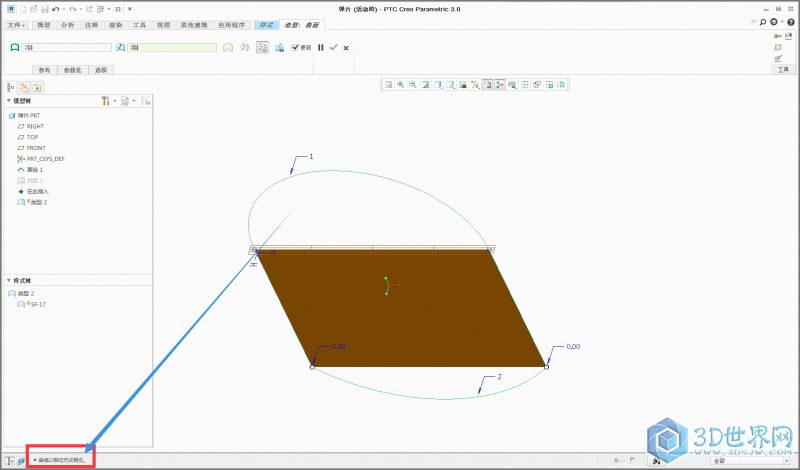This screenshot has height=470, width=800.
Task: Open the 文件 menu
Action: [x=16, y=25]
